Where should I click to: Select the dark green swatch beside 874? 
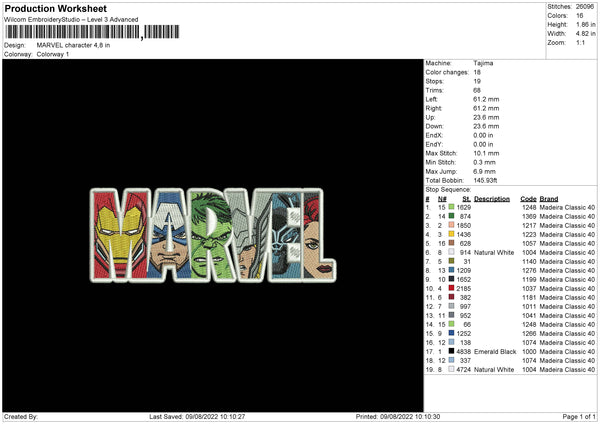(452, 216)
